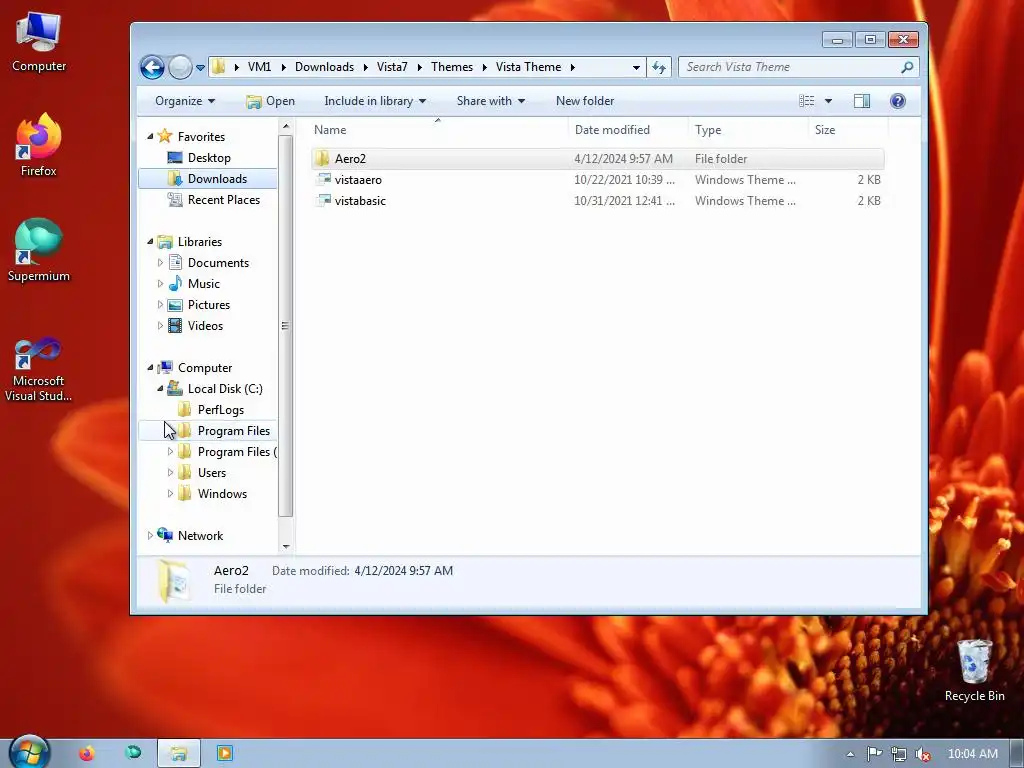Collapse the Libraries section

point(150,242)
